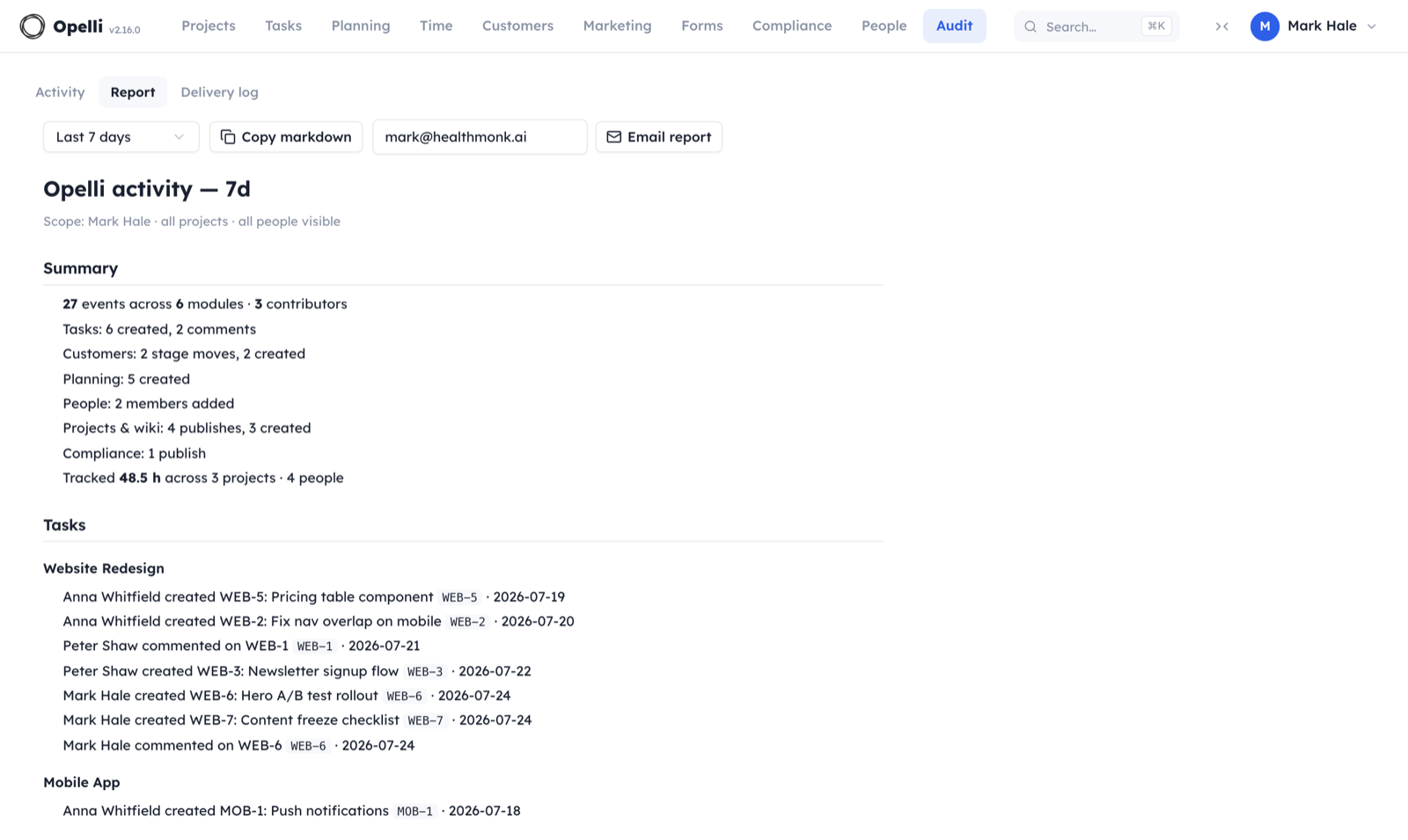The height and width of the screenshot is (840, 1408).
Task: Click the copy icon in Copy markdown
Action: [x=228, y=137]
